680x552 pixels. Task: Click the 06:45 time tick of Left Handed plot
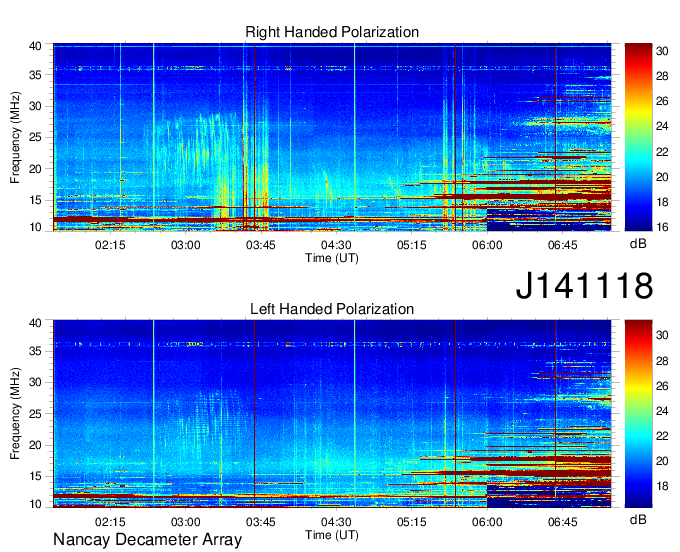point(562,521)
